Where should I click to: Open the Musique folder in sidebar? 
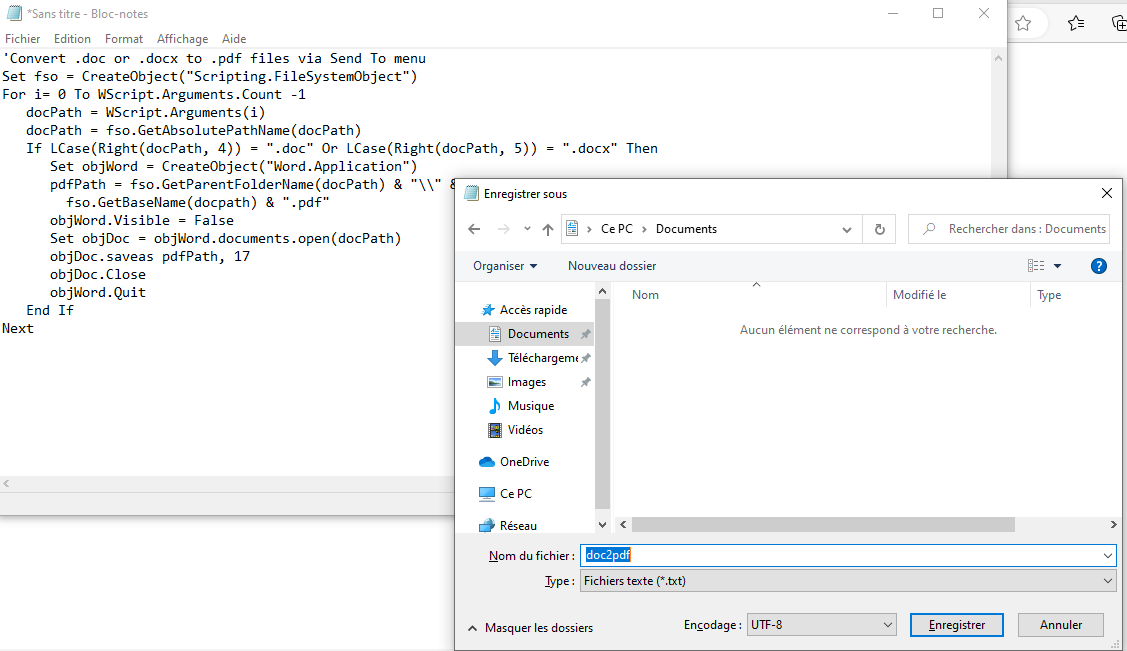click(x=530, y=406)
